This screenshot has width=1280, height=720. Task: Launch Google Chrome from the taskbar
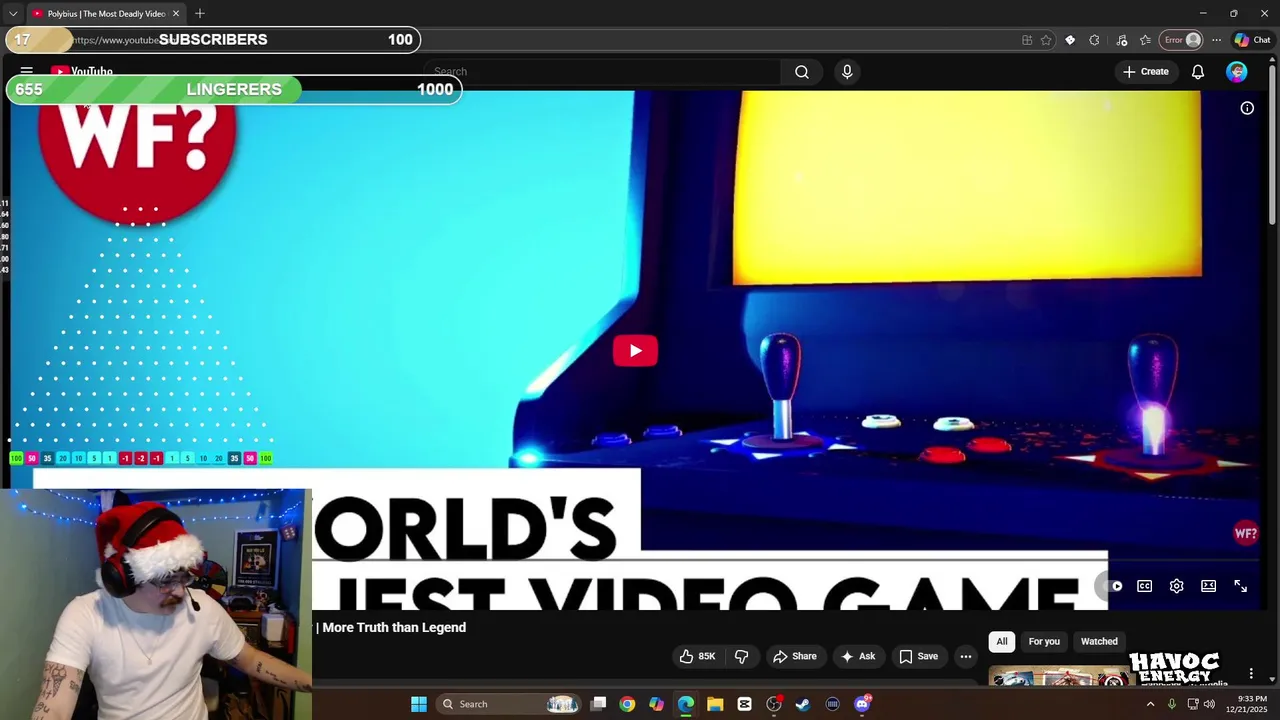[627, 704]
